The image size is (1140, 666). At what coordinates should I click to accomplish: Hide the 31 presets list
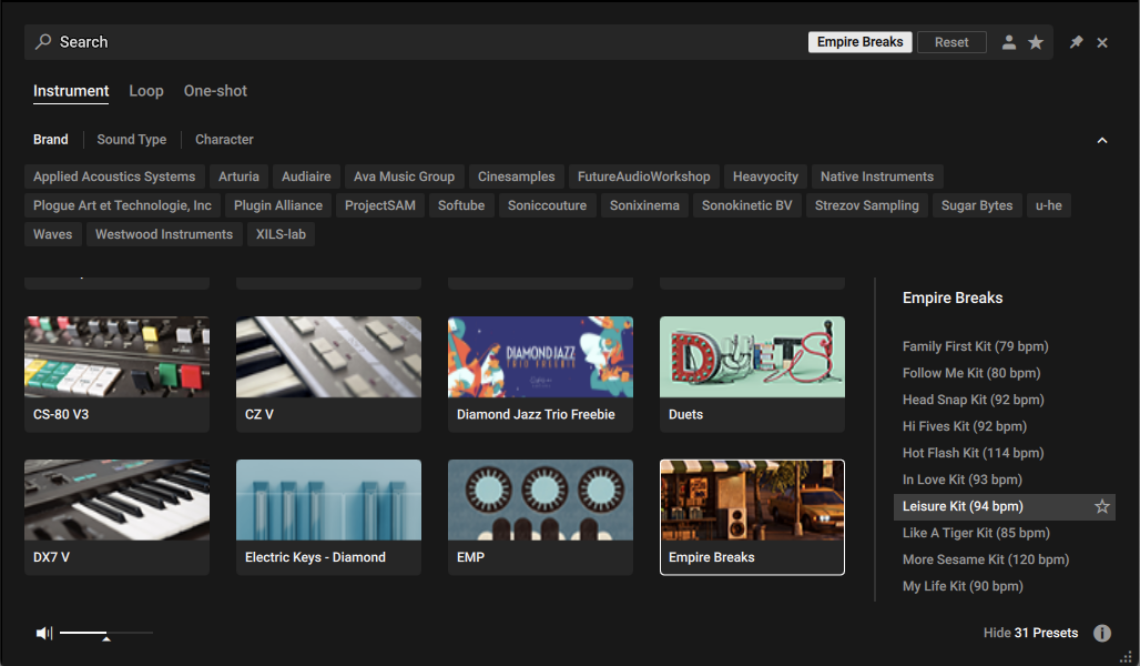[1030, 633]
